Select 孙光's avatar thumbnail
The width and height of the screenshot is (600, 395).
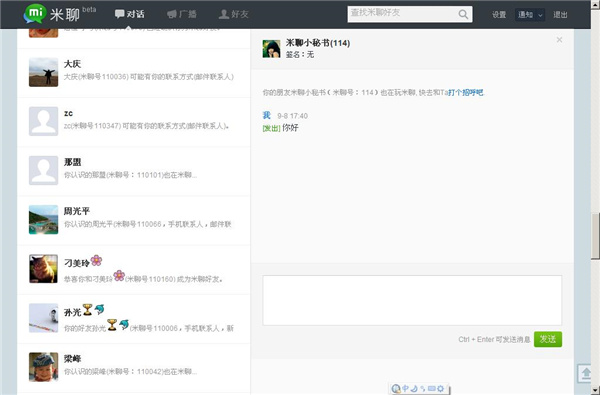44,318
